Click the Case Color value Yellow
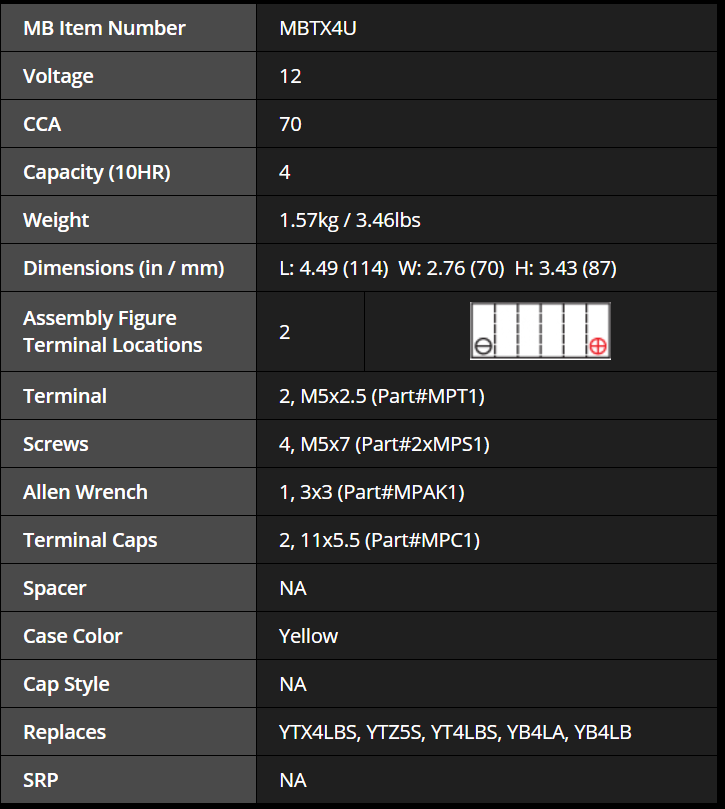This screenshot has height=809, width=725. [309, 636]
